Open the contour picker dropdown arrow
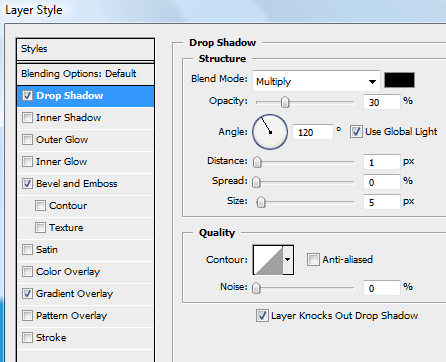Viewport: 446px width, 362px height. (288, 260)
